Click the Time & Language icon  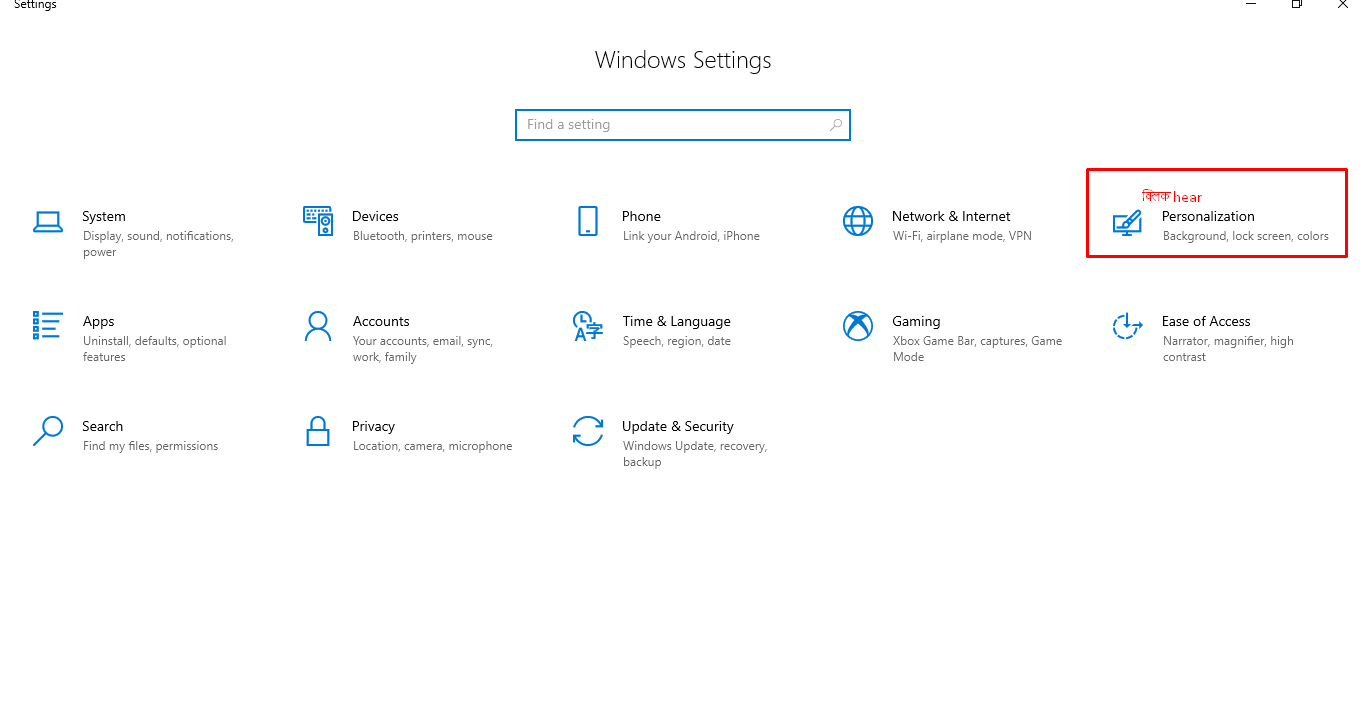pyautogui.click(x=588, y=326)
